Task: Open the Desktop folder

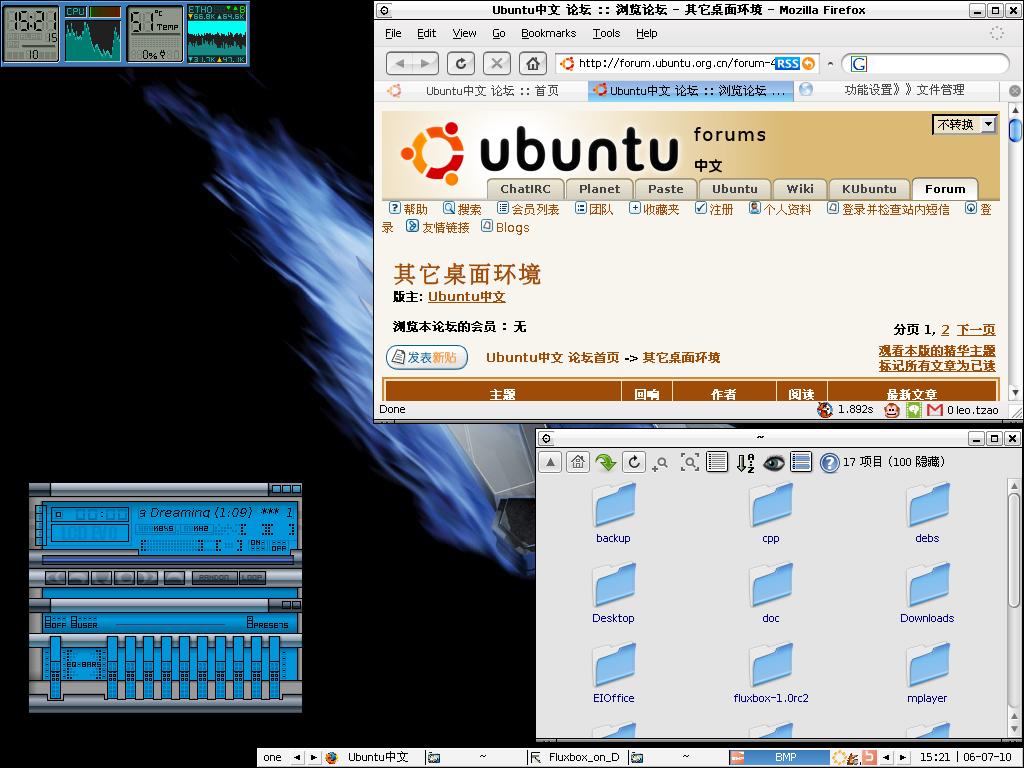Action: click(613, 593)
